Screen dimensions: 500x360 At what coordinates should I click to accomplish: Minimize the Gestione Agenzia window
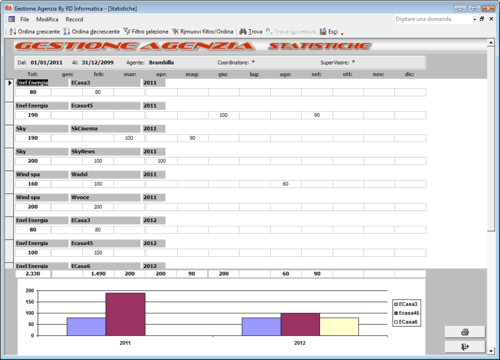point(460,8)
